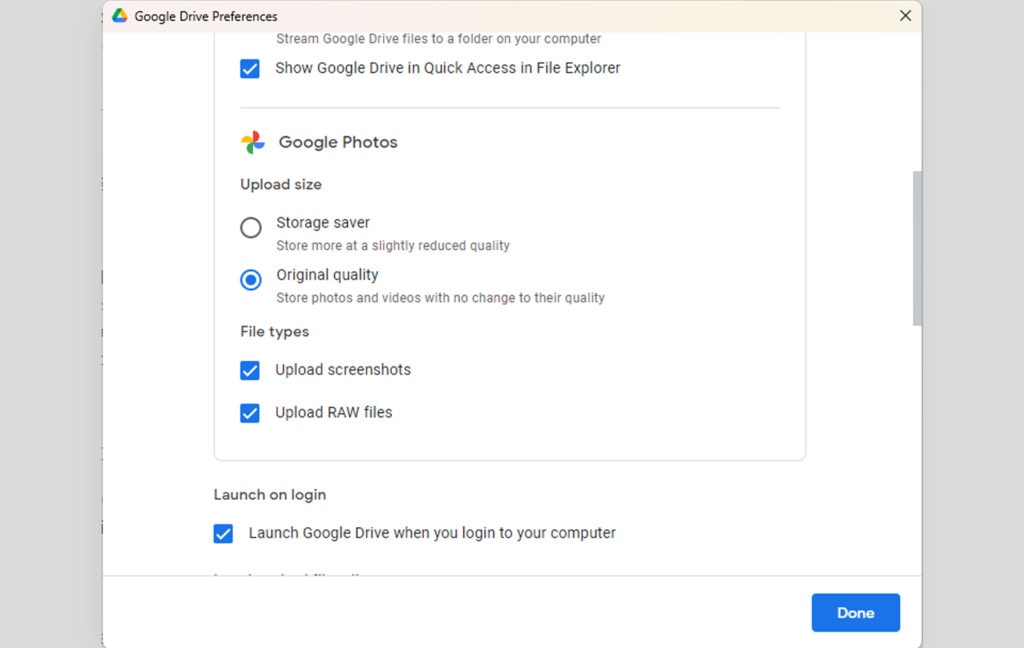The width and height of the screenshot is (1024, 648).
Task: Disable Launch Google Drive on login checkbox
Action: coord(223,533)
